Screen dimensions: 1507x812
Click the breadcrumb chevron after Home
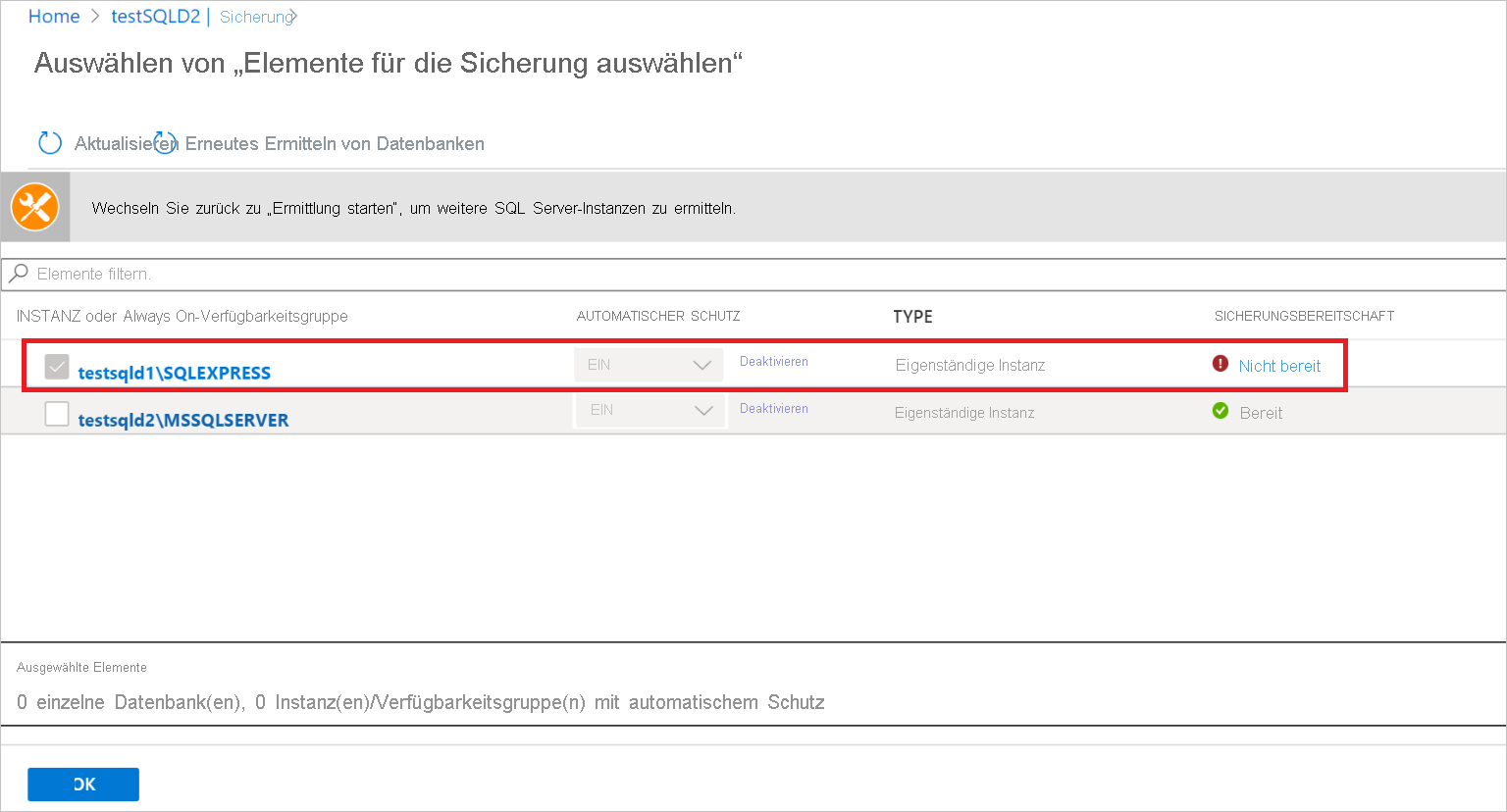[x=93, y=16]
